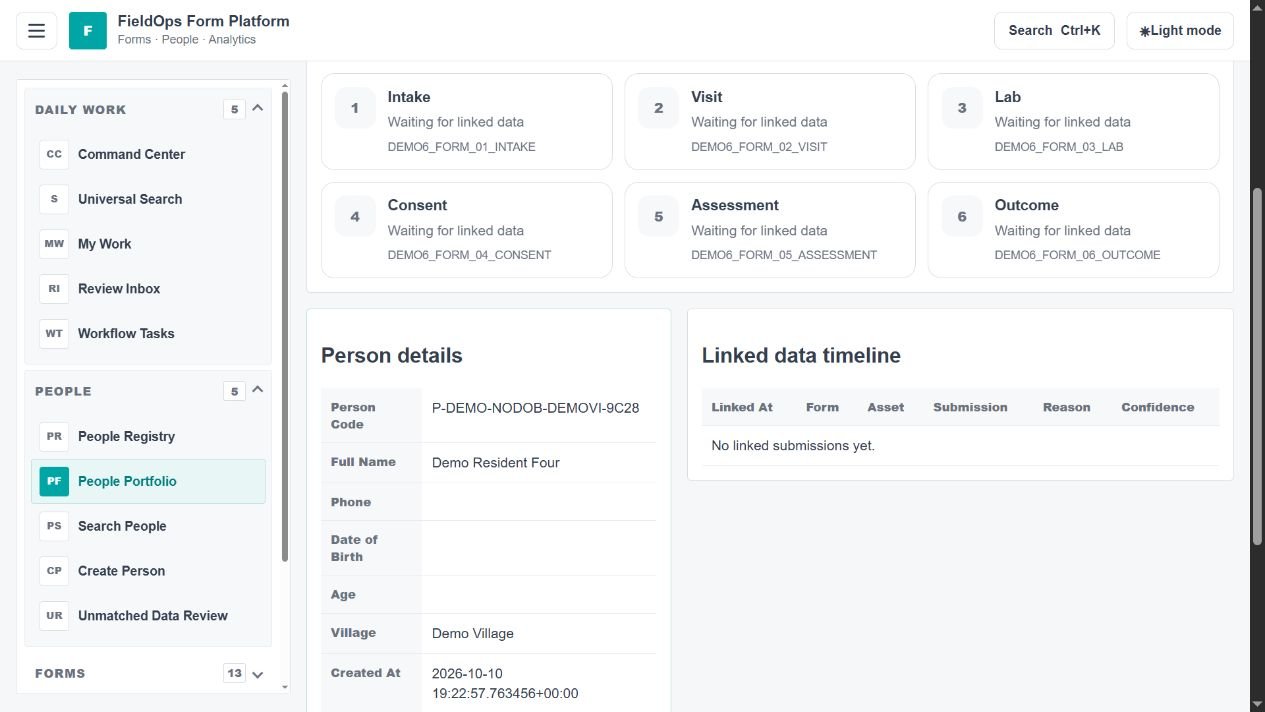1265x712 pixels.
Task: Open Create Person page
Action: click(x=148, y=571)
